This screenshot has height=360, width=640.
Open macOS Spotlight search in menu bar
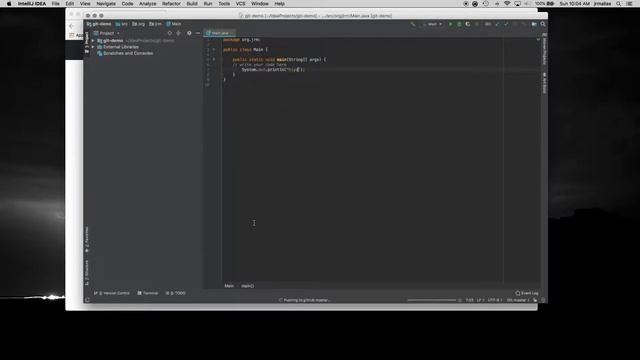[618, 4]
